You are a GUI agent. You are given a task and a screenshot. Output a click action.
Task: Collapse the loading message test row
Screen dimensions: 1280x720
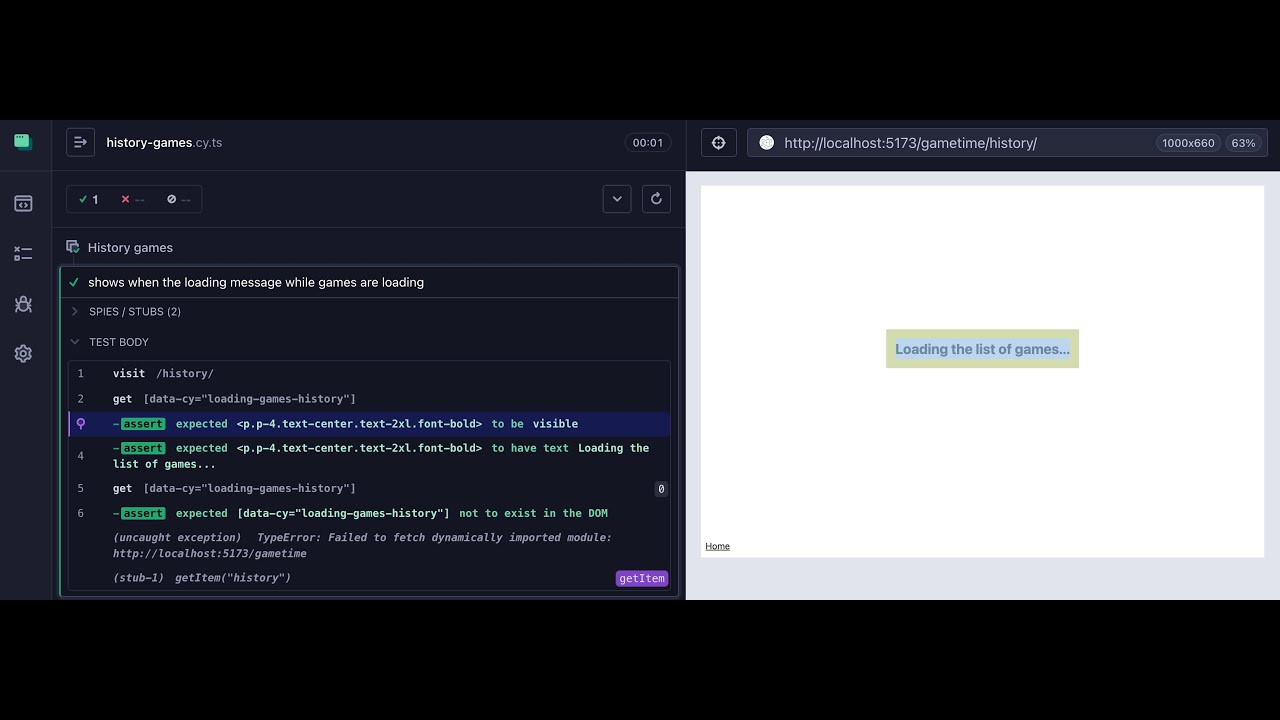[369, 283]
